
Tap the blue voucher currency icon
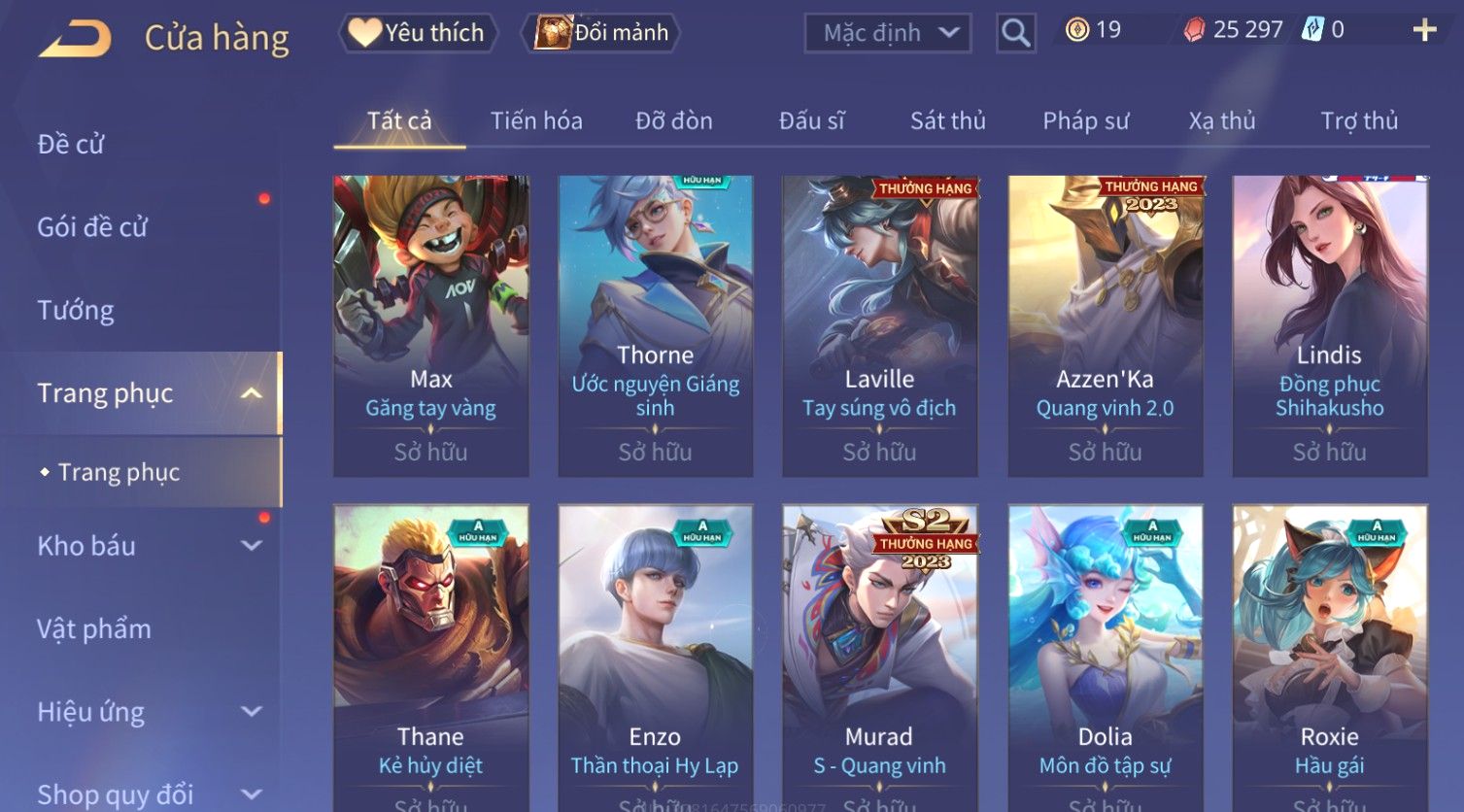tap(1312, 30)
